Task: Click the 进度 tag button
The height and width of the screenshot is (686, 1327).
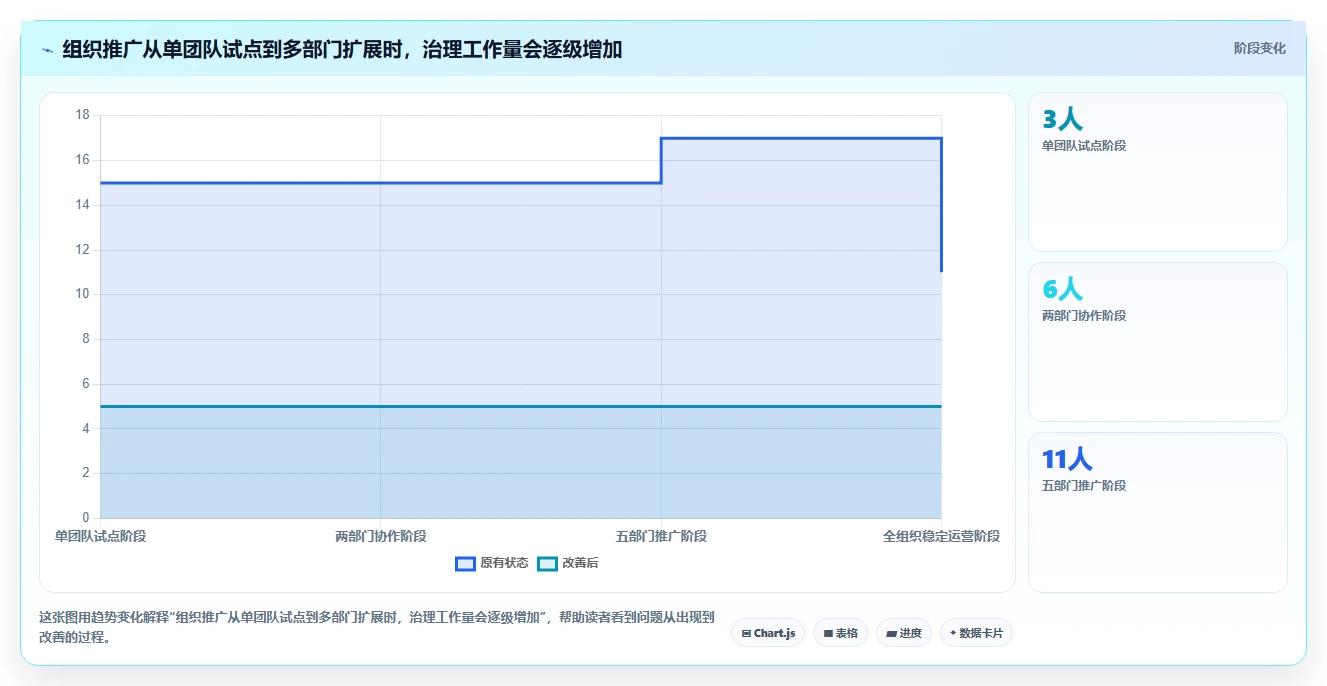Action: [x=904, y=633]
